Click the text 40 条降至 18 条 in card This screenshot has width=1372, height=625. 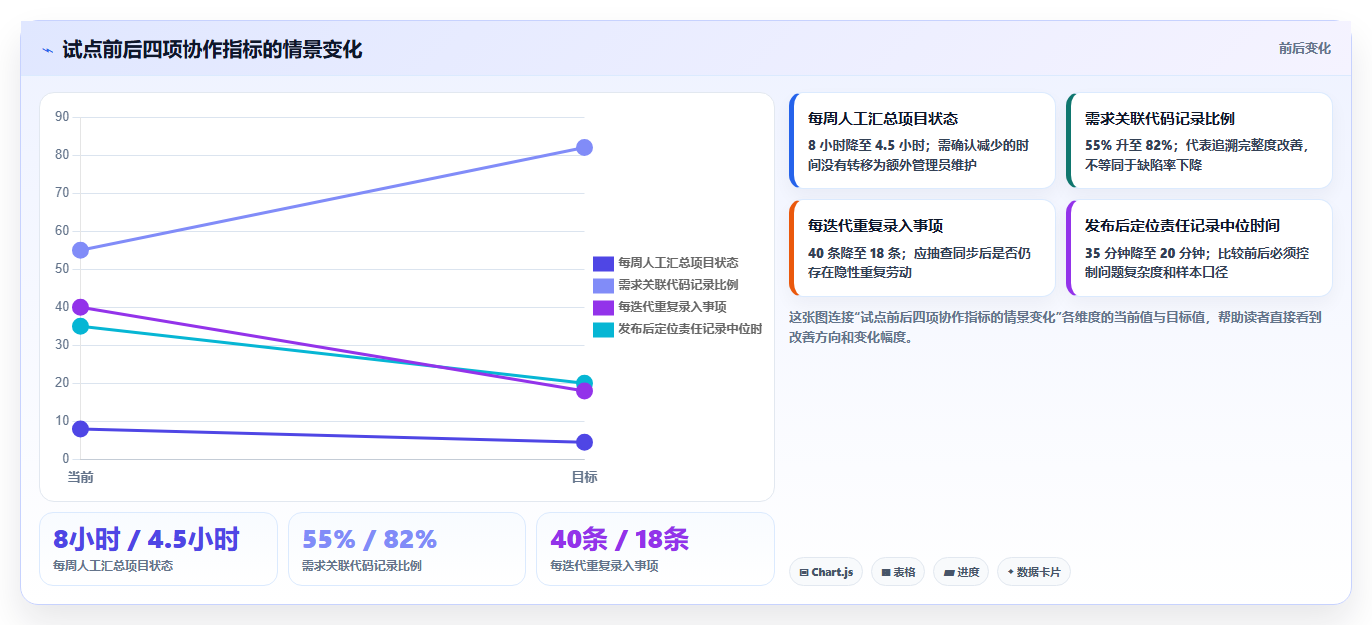(857, 252)
